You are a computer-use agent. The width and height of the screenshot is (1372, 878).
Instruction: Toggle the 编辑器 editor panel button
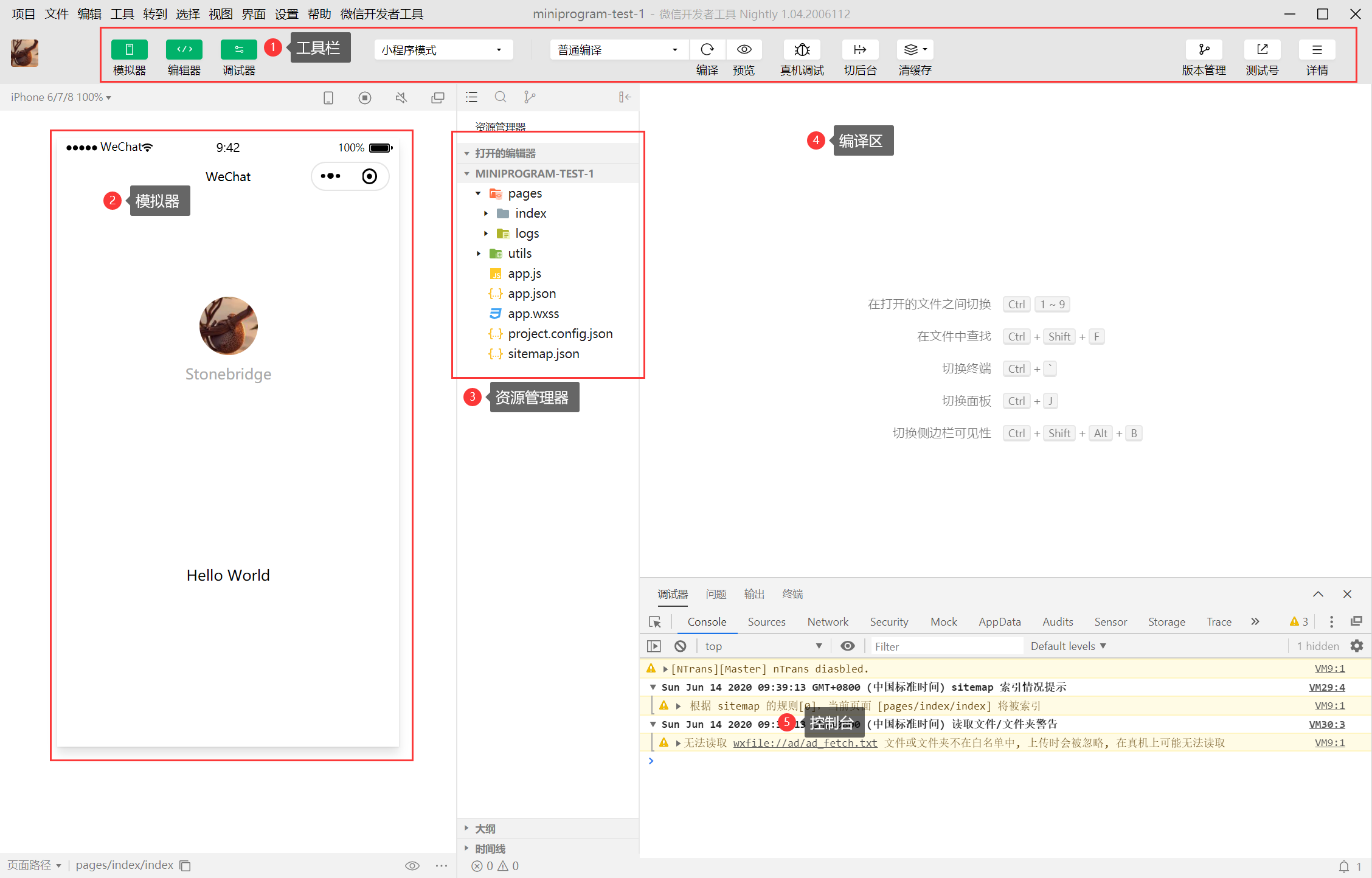(184, 49)
